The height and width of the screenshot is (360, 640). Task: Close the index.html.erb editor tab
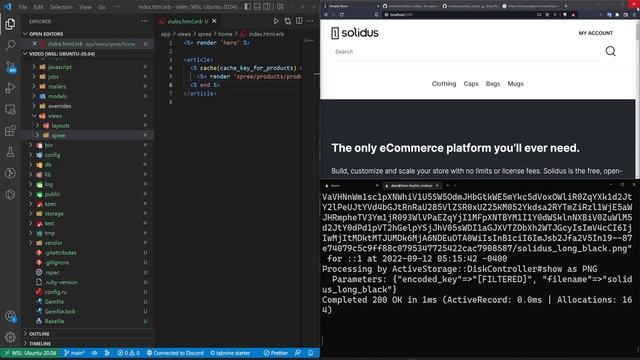(214, 21)
